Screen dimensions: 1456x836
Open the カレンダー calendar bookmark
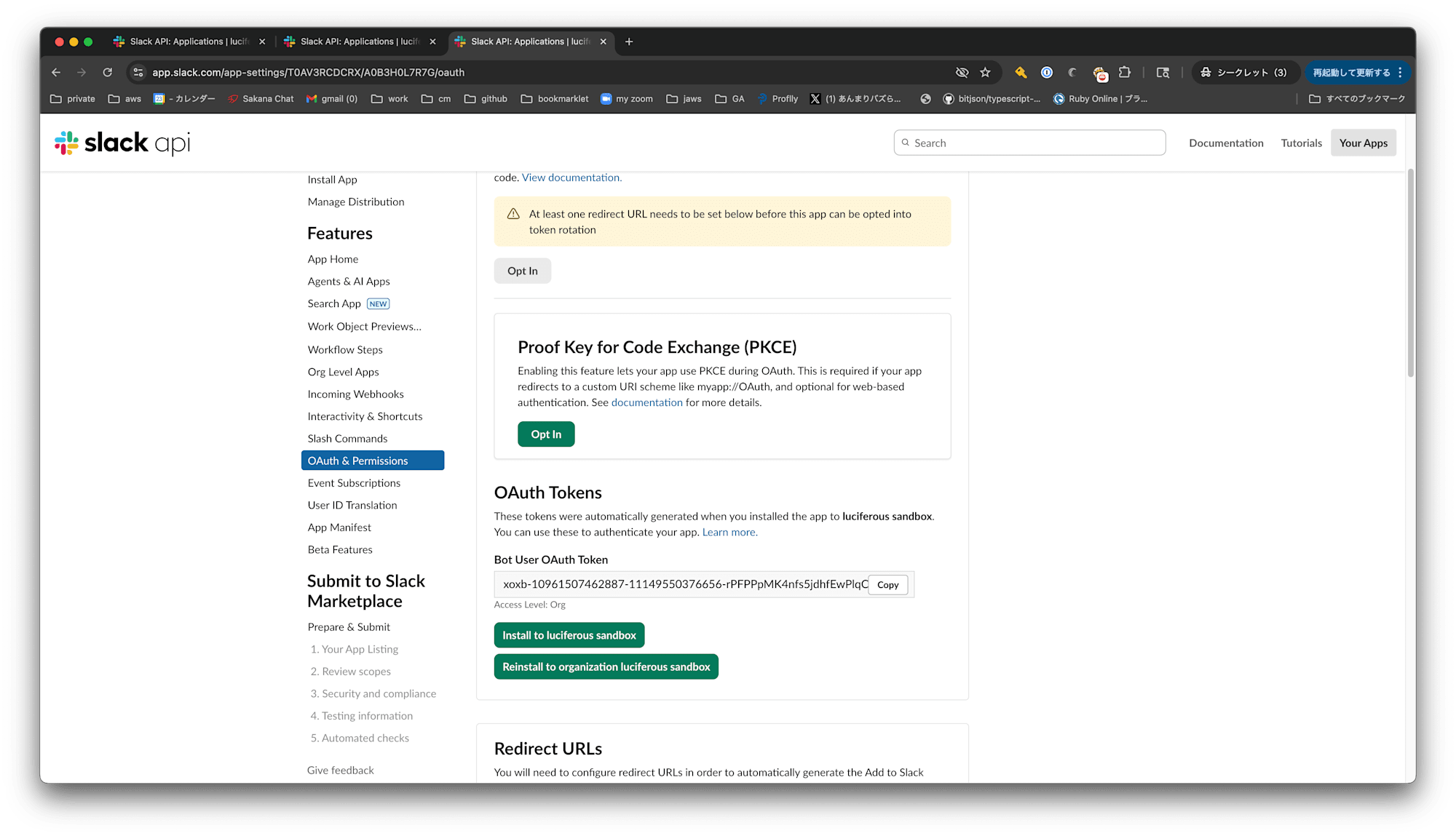pos(184,99)
